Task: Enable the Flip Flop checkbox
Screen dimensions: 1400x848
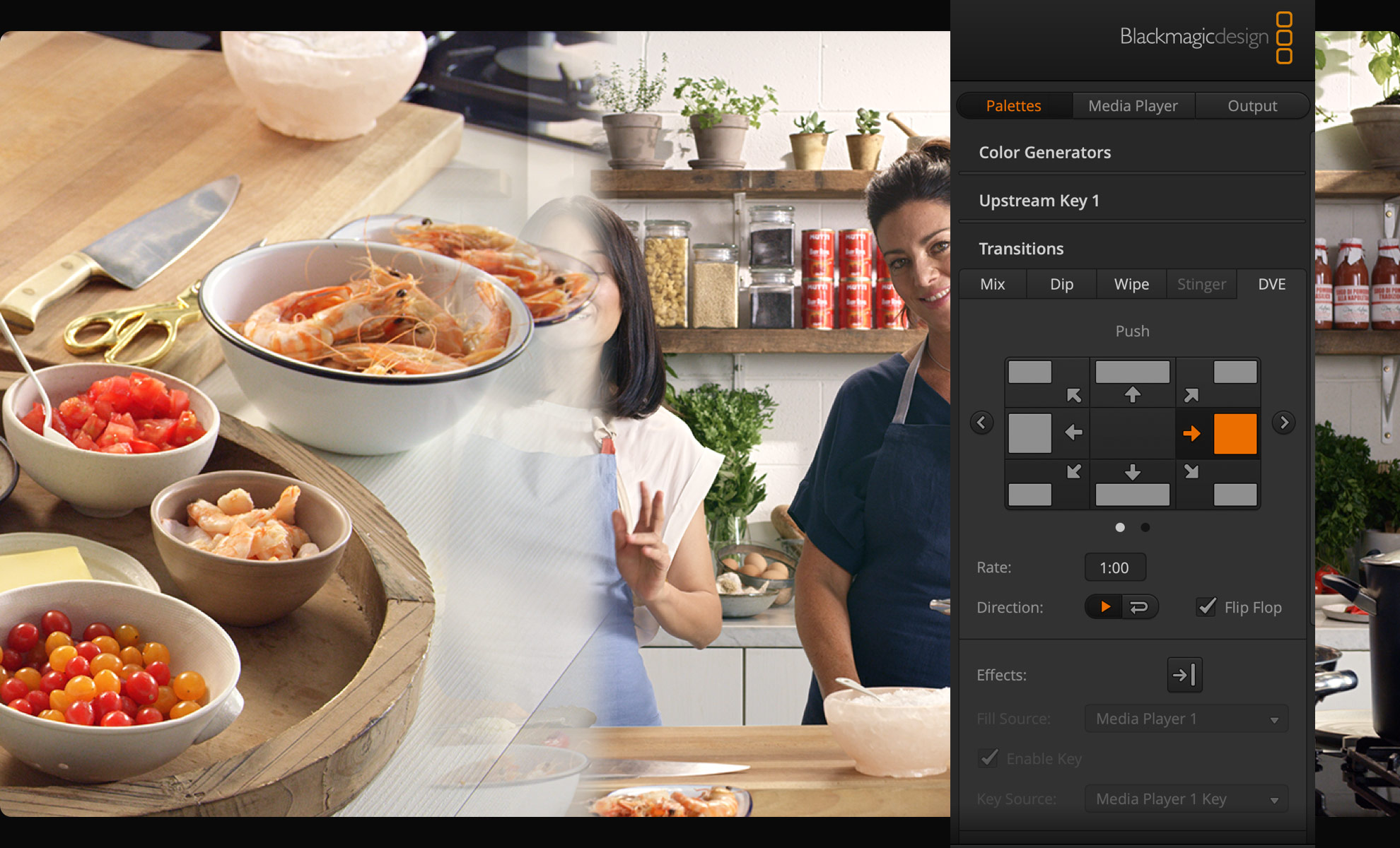Action: (x=1206, y=606)
